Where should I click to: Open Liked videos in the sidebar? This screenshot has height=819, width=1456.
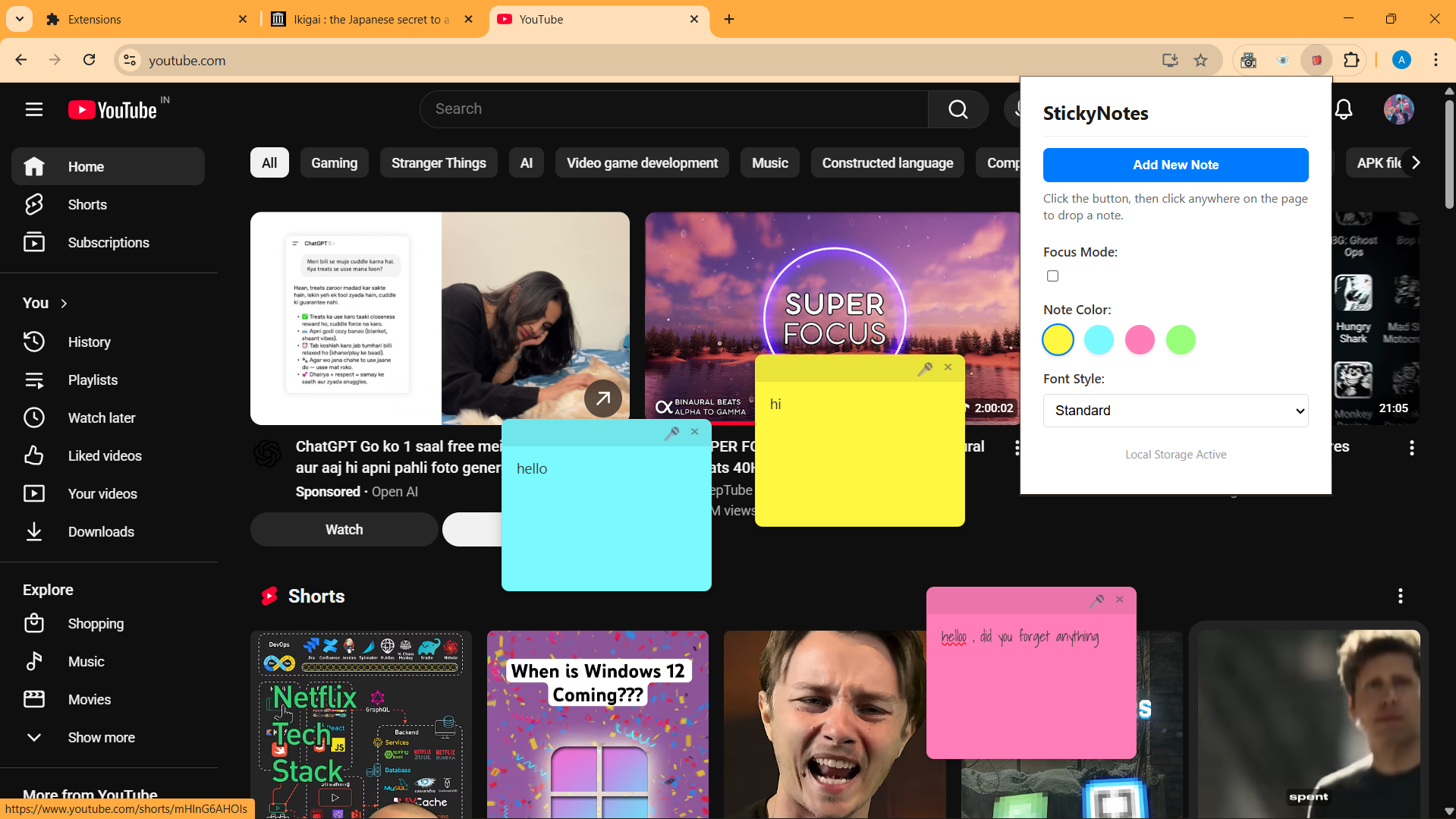coord(108,456)
